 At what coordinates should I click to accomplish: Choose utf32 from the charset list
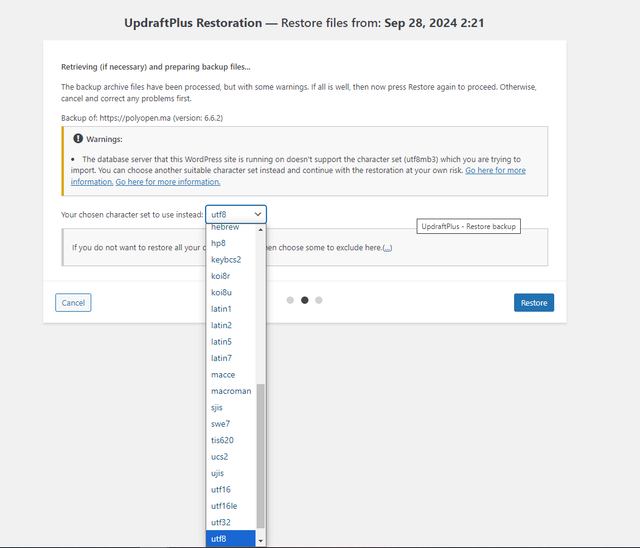tap(231, 522)
